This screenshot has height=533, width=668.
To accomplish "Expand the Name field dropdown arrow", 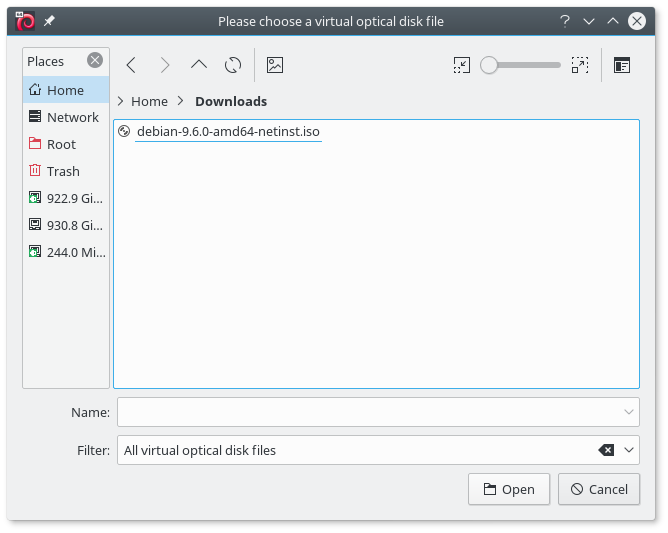I will [629, 412].
